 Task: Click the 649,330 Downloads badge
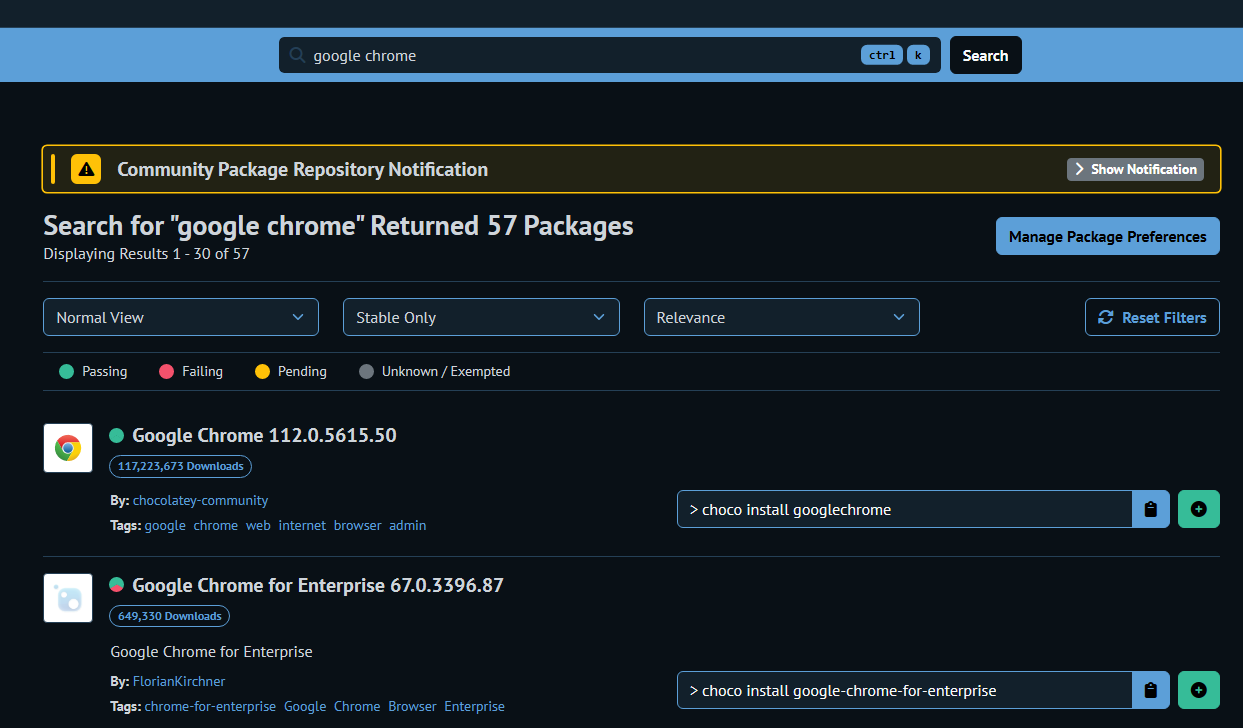pos(169,616)
